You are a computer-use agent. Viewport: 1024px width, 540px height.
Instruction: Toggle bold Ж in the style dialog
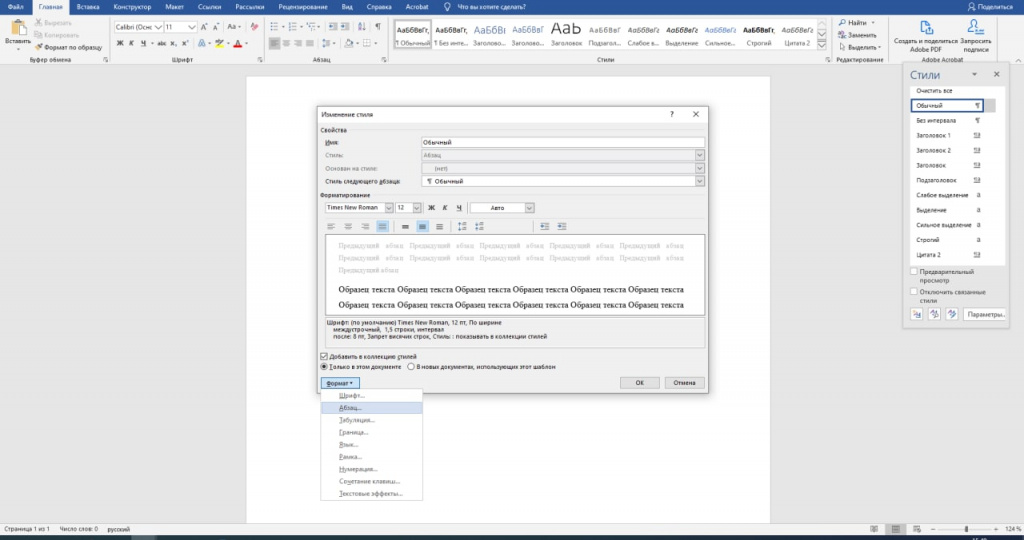431,208
